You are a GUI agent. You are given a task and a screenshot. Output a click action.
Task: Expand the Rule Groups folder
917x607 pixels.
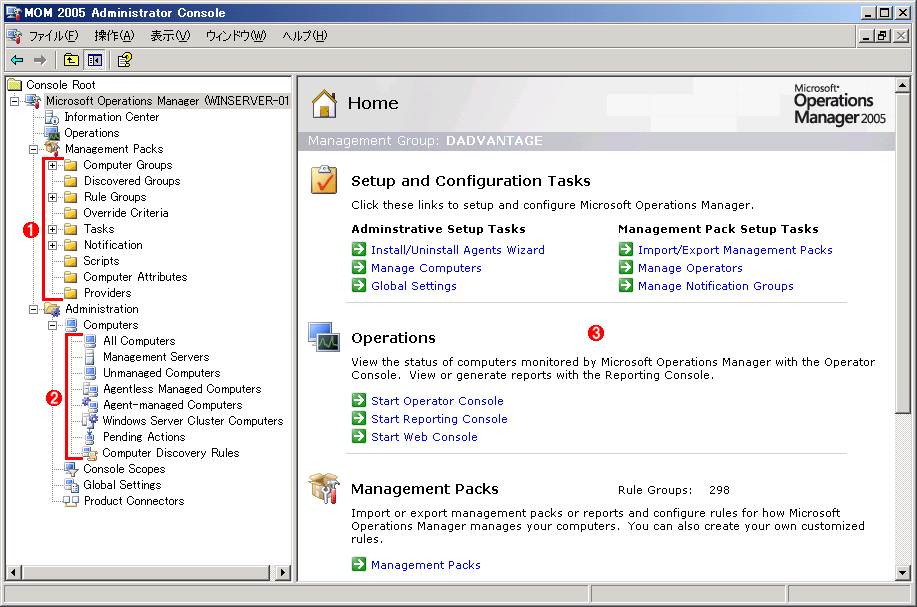(x=52, y=197)
